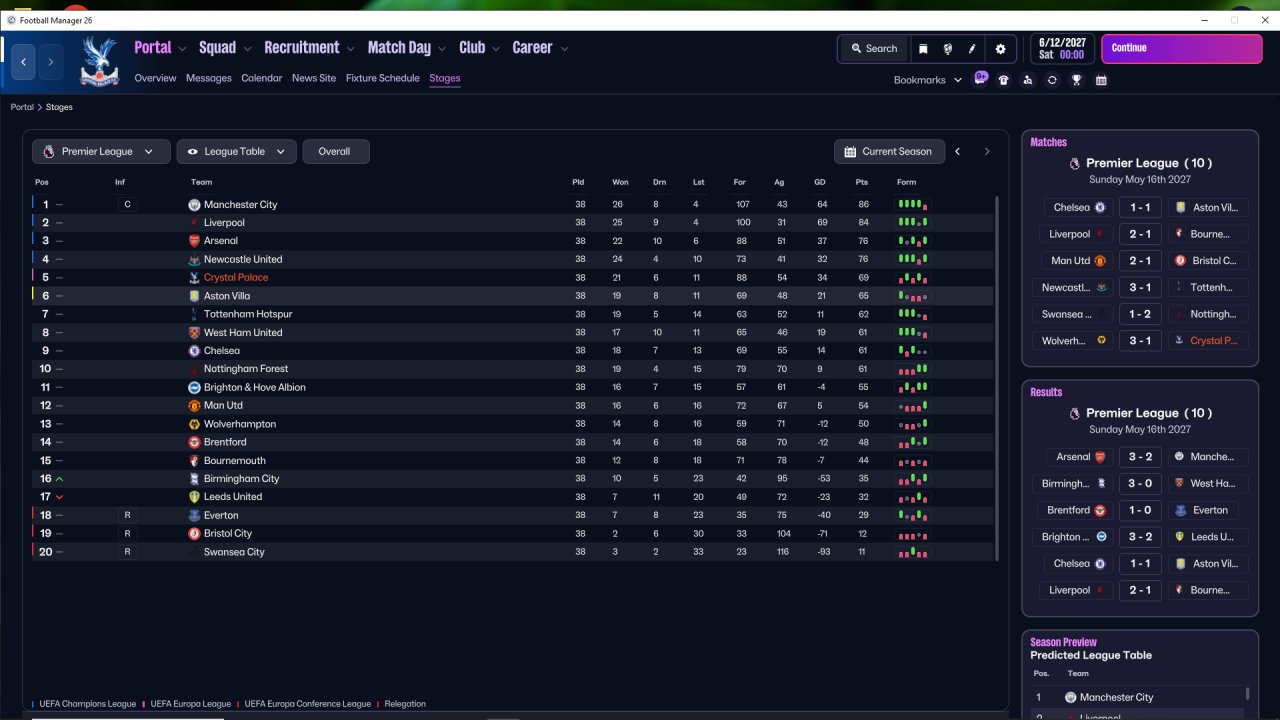Switch to the Overview tab
The image size is (1280, 720).
point(155,78)
